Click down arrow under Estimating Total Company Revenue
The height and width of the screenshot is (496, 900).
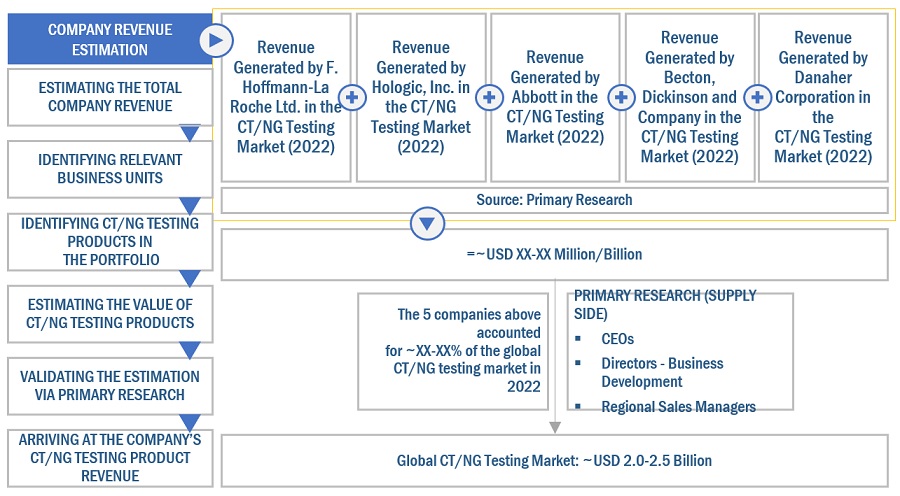(x=188, y=134)
